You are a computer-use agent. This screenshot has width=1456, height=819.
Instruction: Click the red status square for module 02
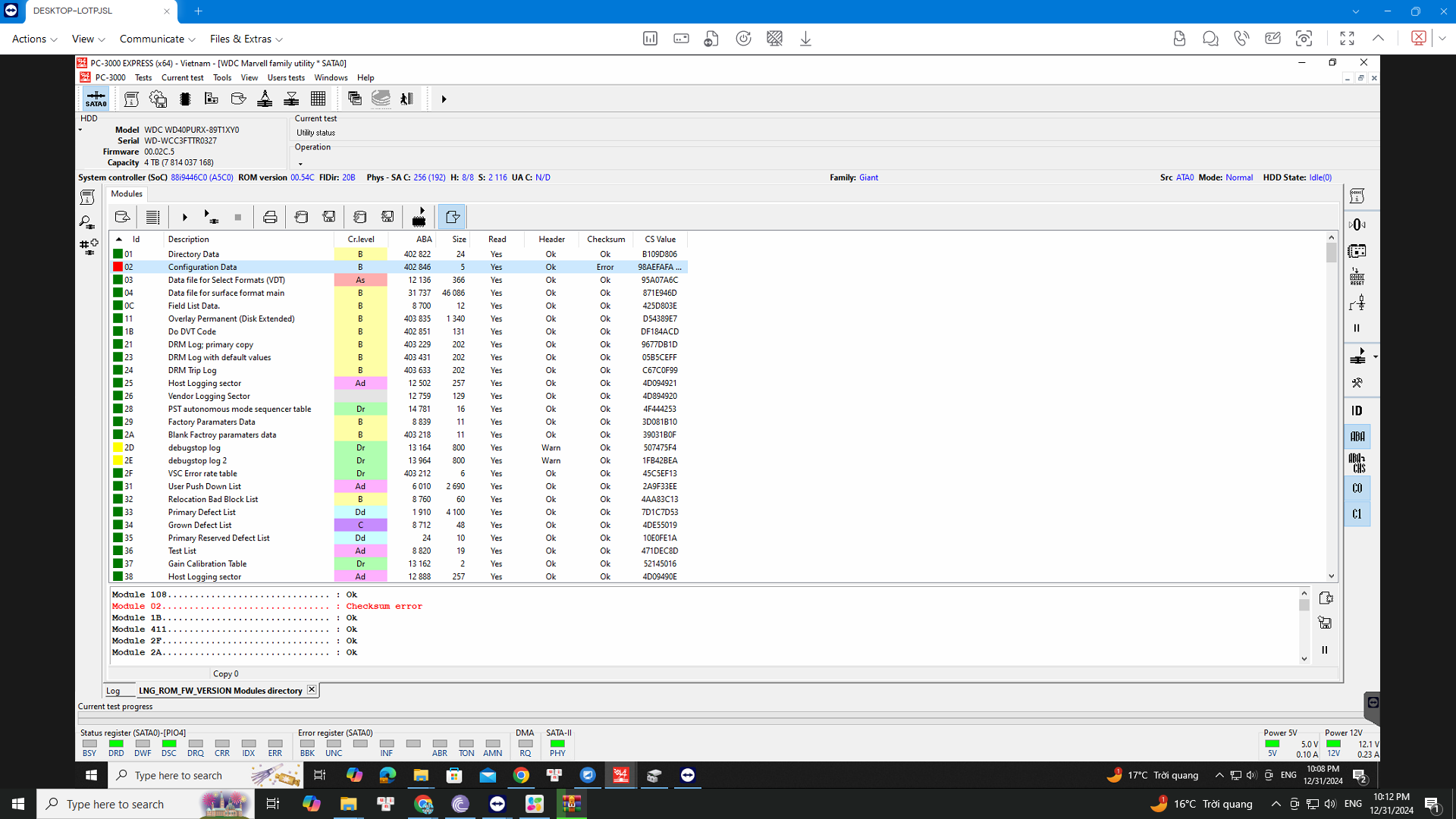(118, 267)
